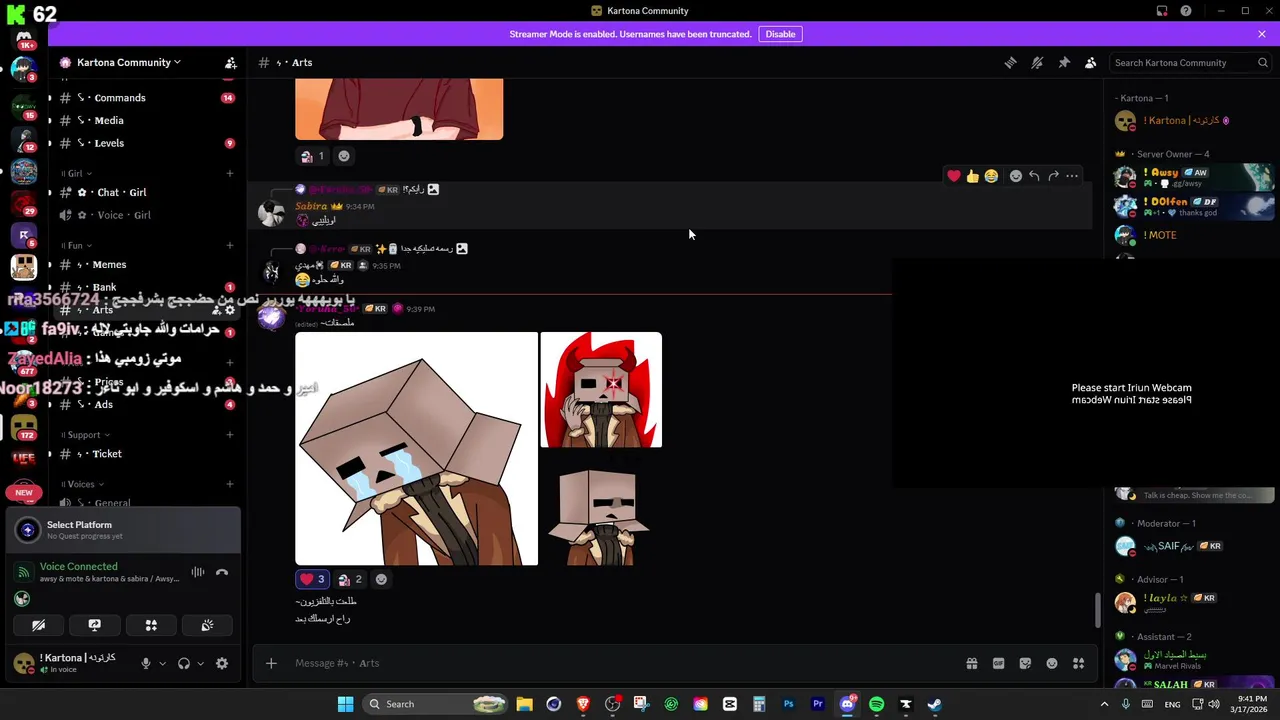Disconnect from voice call
Screen dimensions: 1280x720
[222, 572]
